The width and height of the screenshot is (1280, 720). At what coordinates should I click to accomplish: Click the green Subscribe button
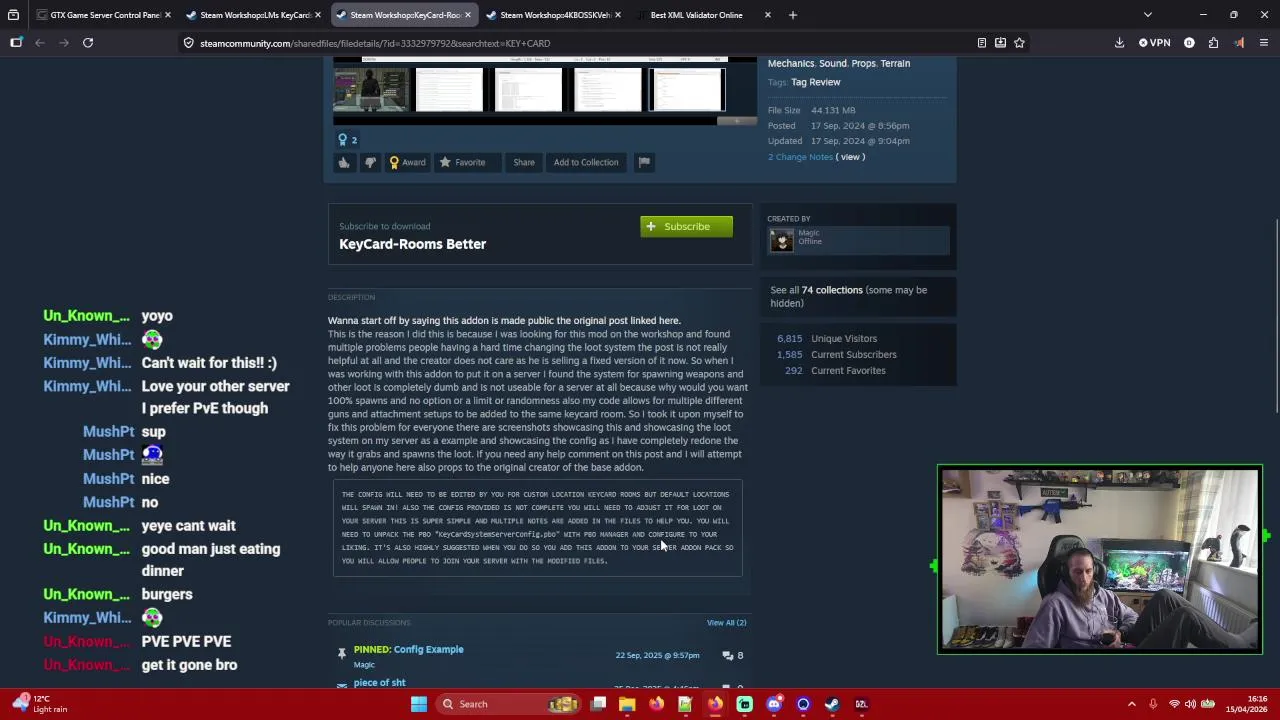[686, 226]
